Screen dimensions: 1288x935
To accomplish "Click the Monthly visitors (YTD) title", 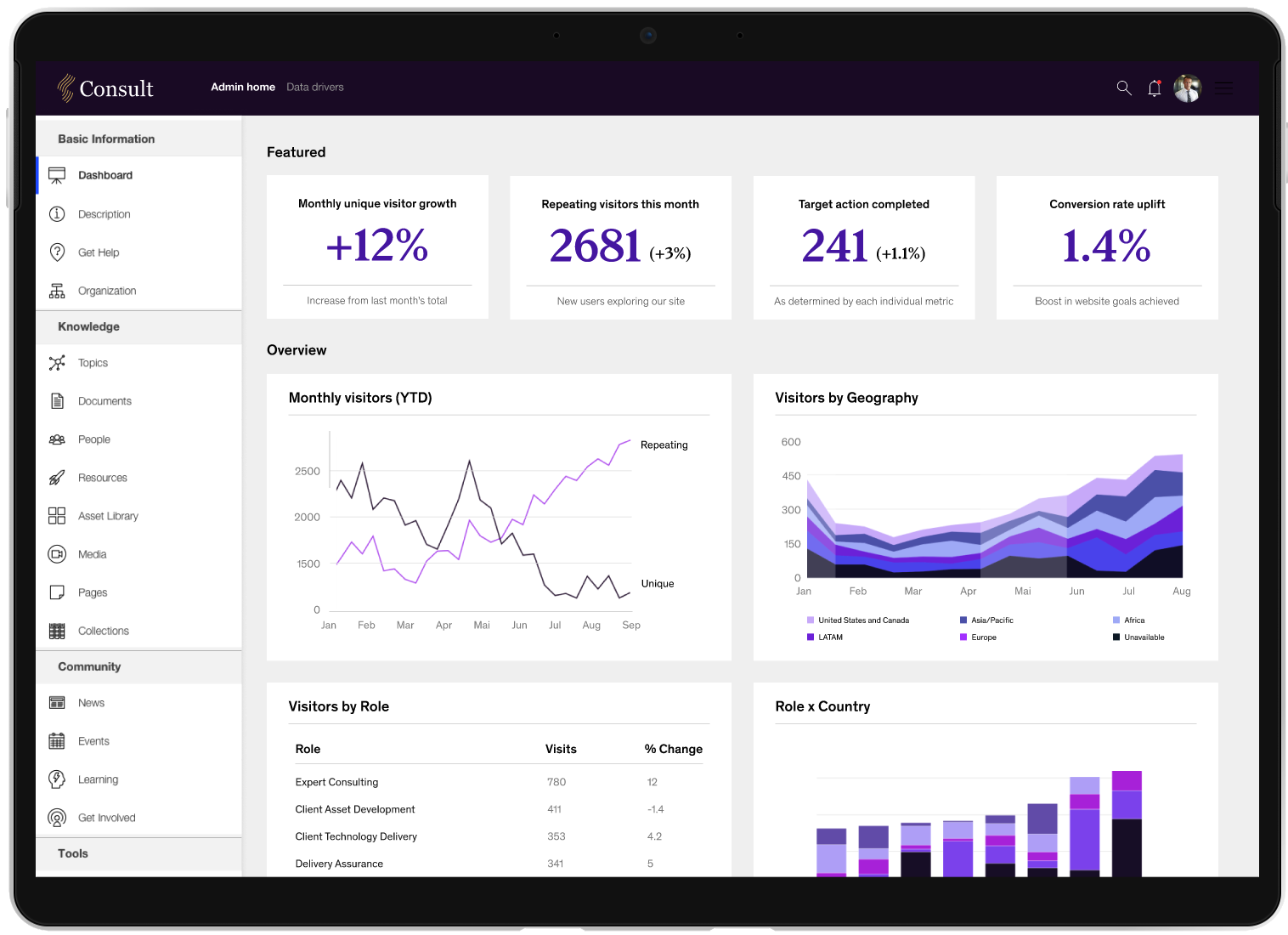I will point(360,398).
